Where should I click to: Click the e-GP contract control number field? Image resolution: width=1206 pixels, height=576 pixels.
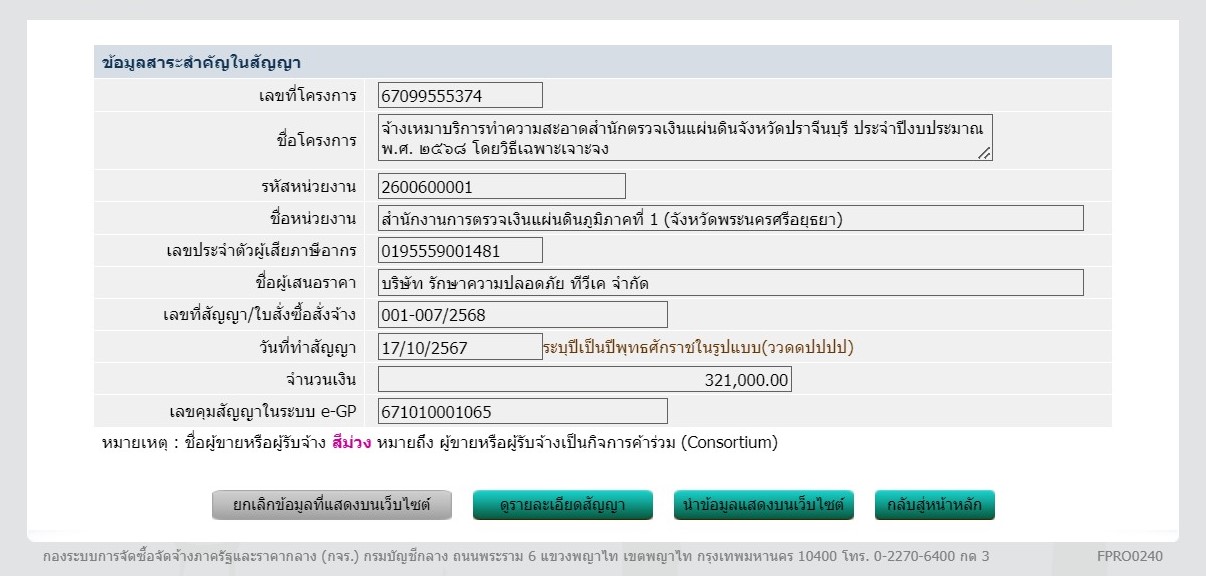point(520,411)
